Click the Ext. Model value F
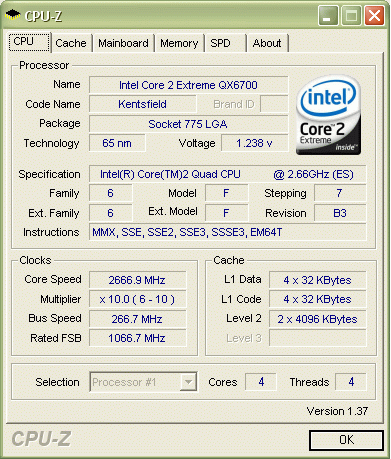 (x=226, y=213)
